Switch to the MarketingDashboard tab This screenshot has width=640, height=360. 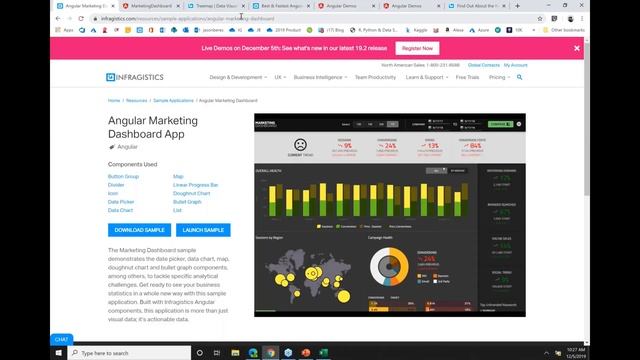(151, 6)
